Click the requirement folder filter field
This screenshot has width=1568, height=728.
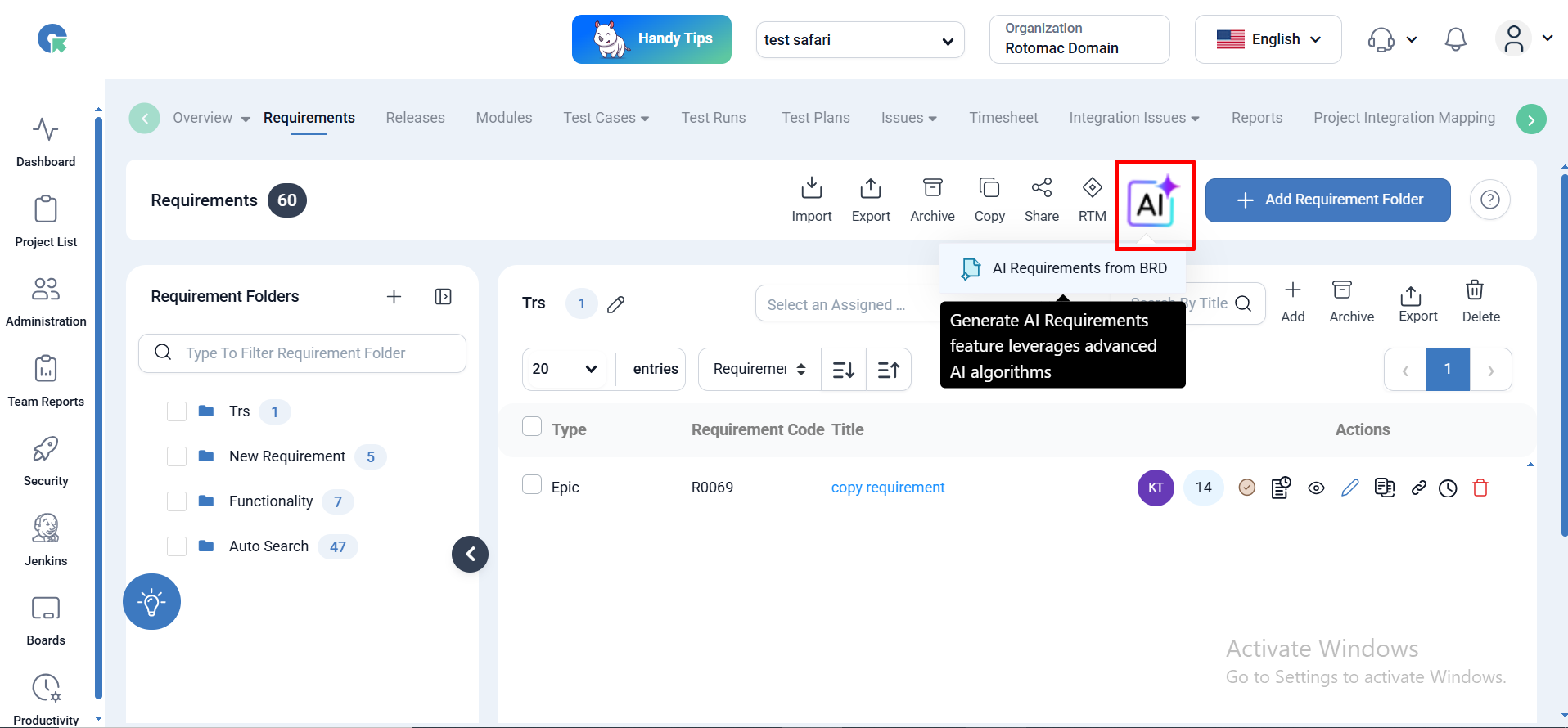point(303,353)
